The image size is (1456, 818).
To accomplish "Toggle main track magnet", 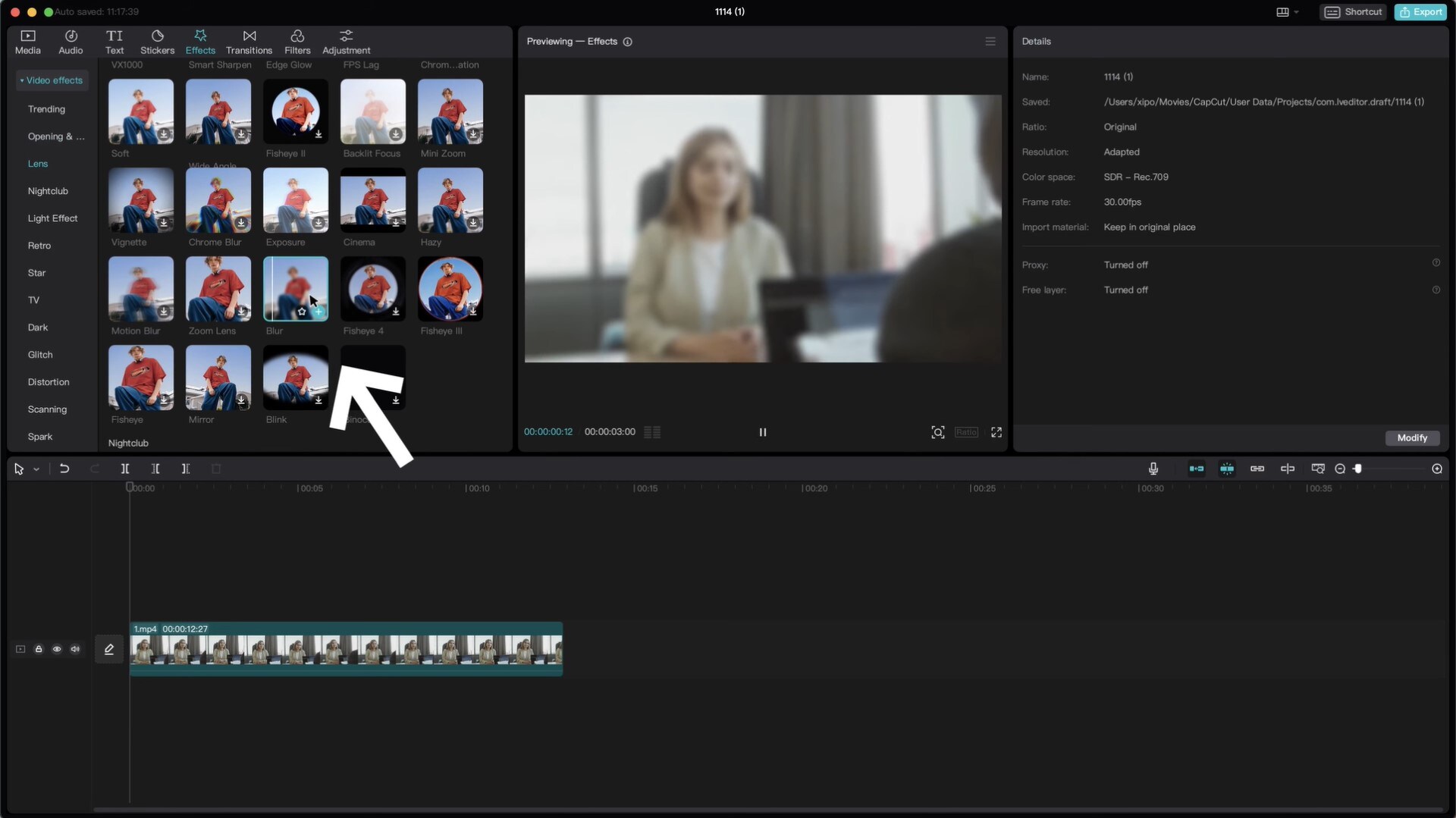I will (x=1197, y=469).
